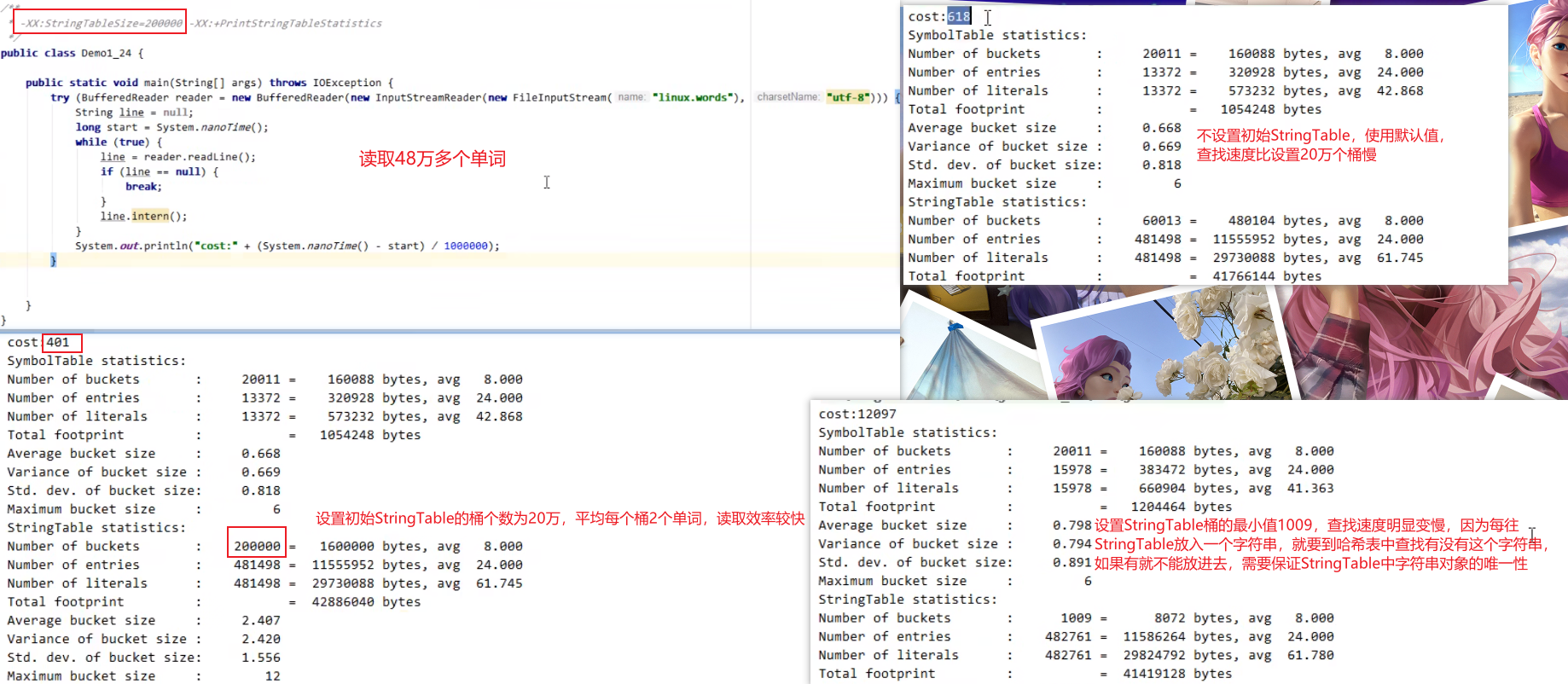
Task: Click the highlighted cost value 618
Action: [x=959, y=16]
